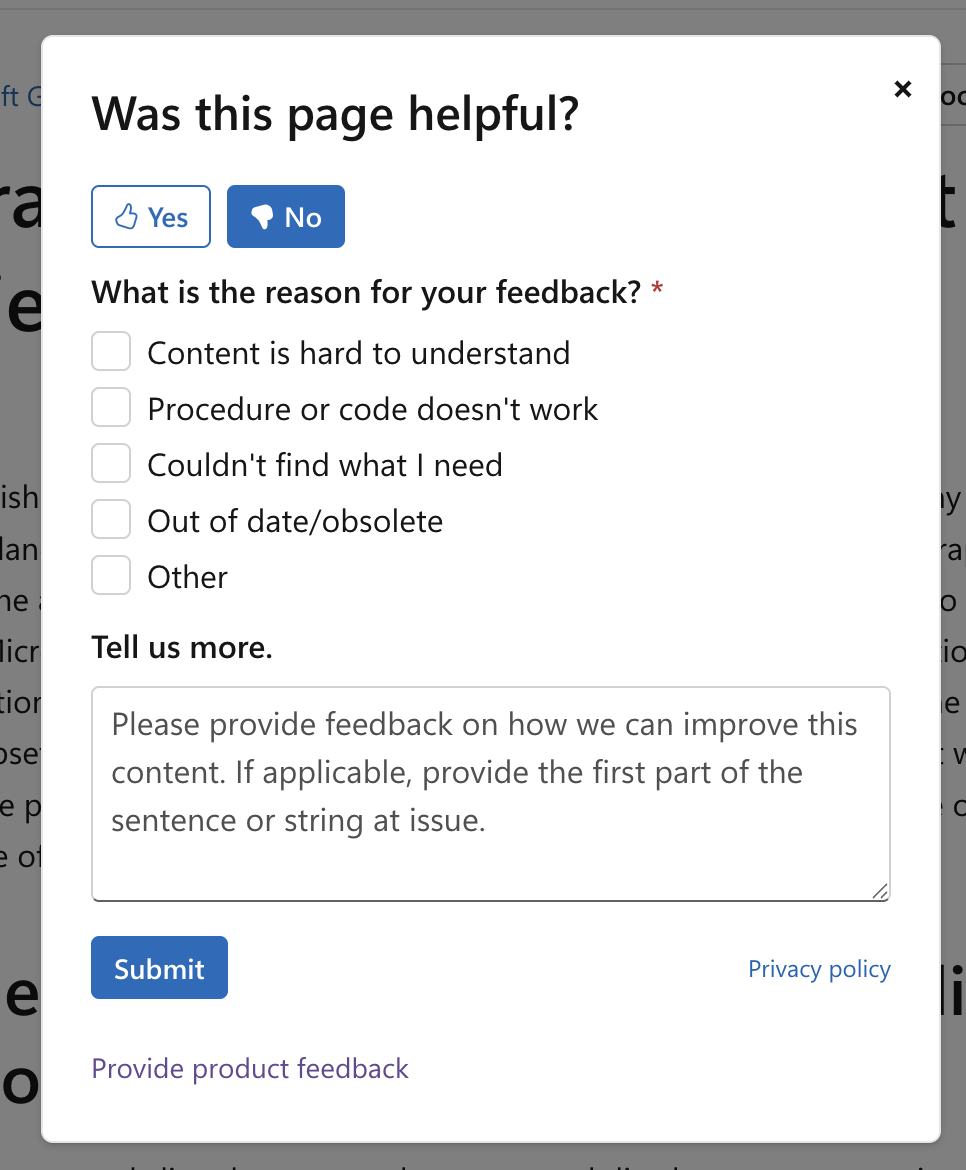Screen dimensions: 966x1170
Task: Check "Content is hard to understand"
Action: point(111,351)
